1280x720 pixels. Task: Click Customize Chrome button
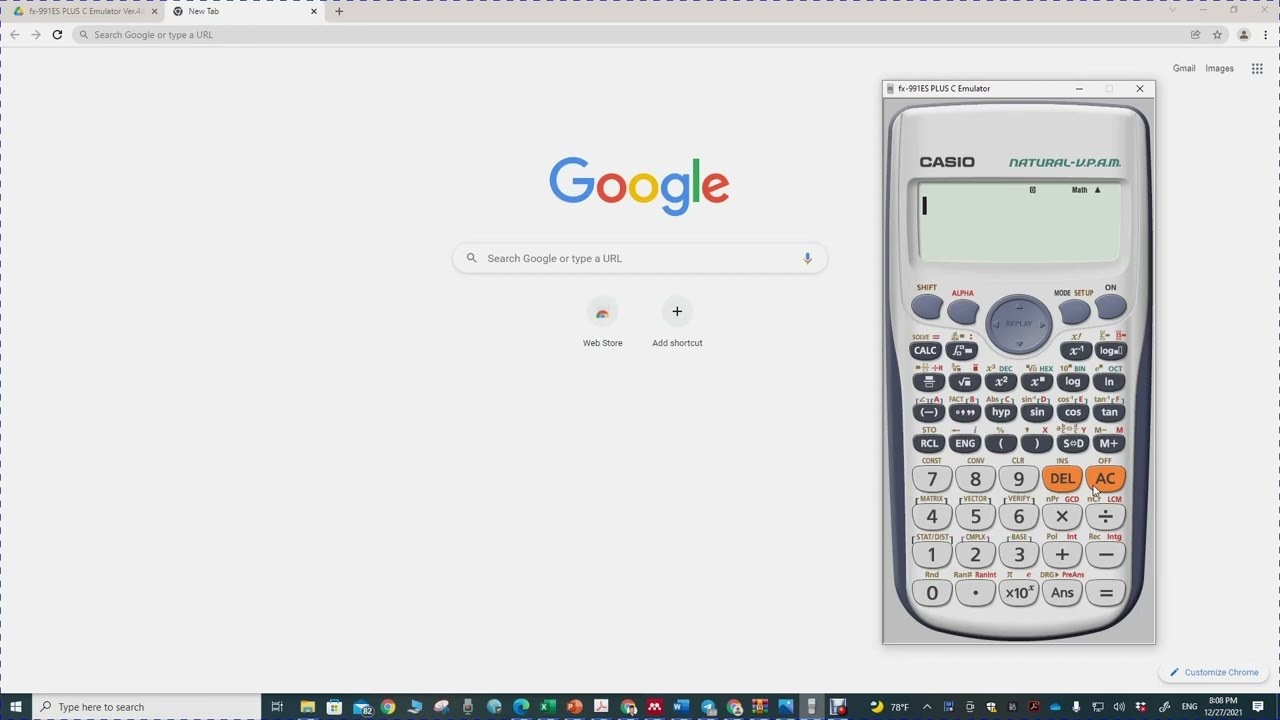pos(1214,672)
